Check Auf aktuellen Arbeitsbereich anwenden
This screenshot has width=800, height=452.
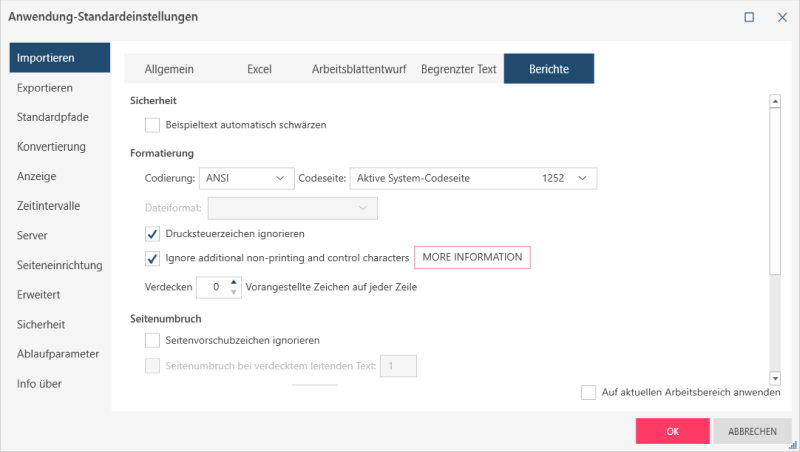(x=588, y=392)
